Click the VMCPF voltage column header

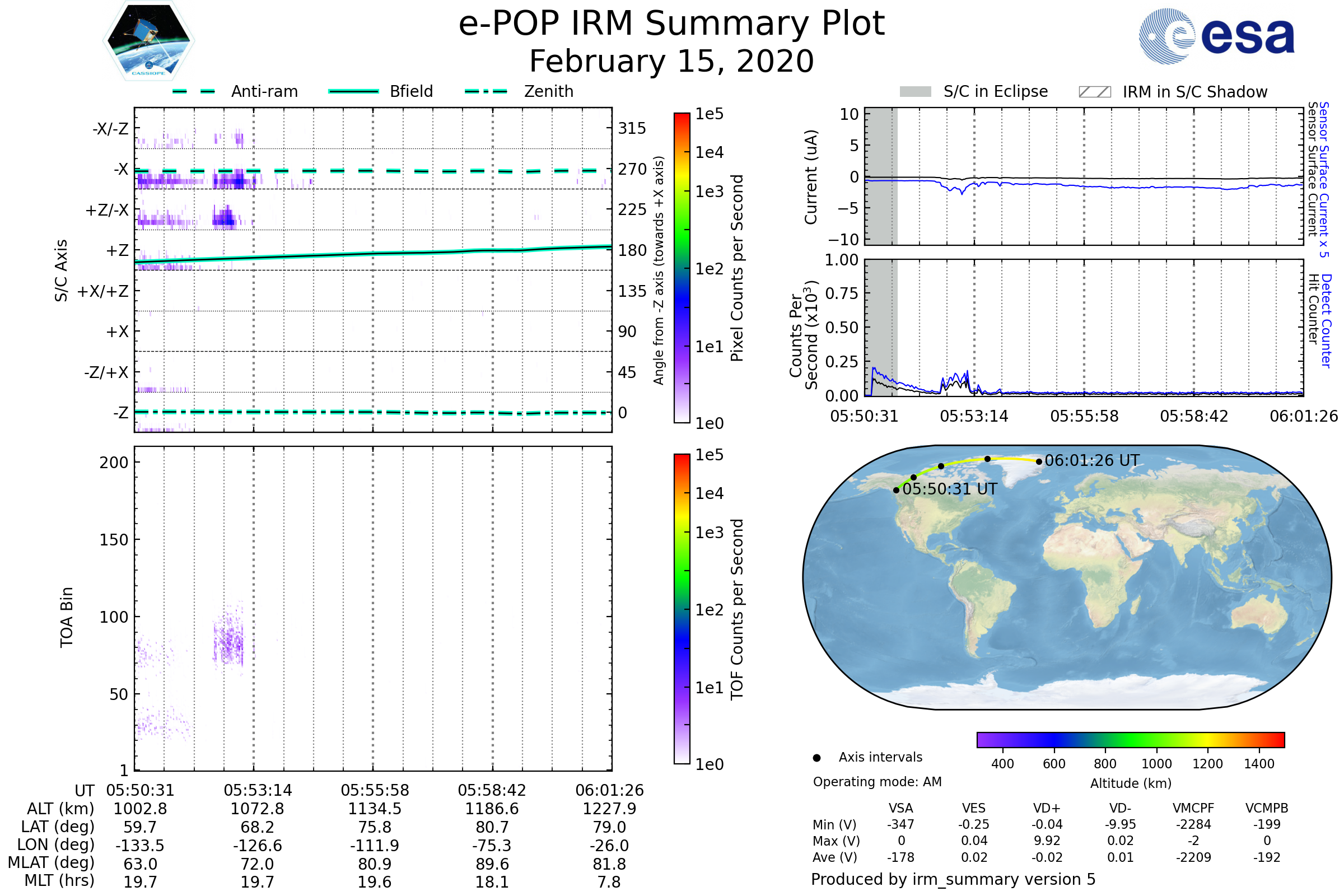1193,809
